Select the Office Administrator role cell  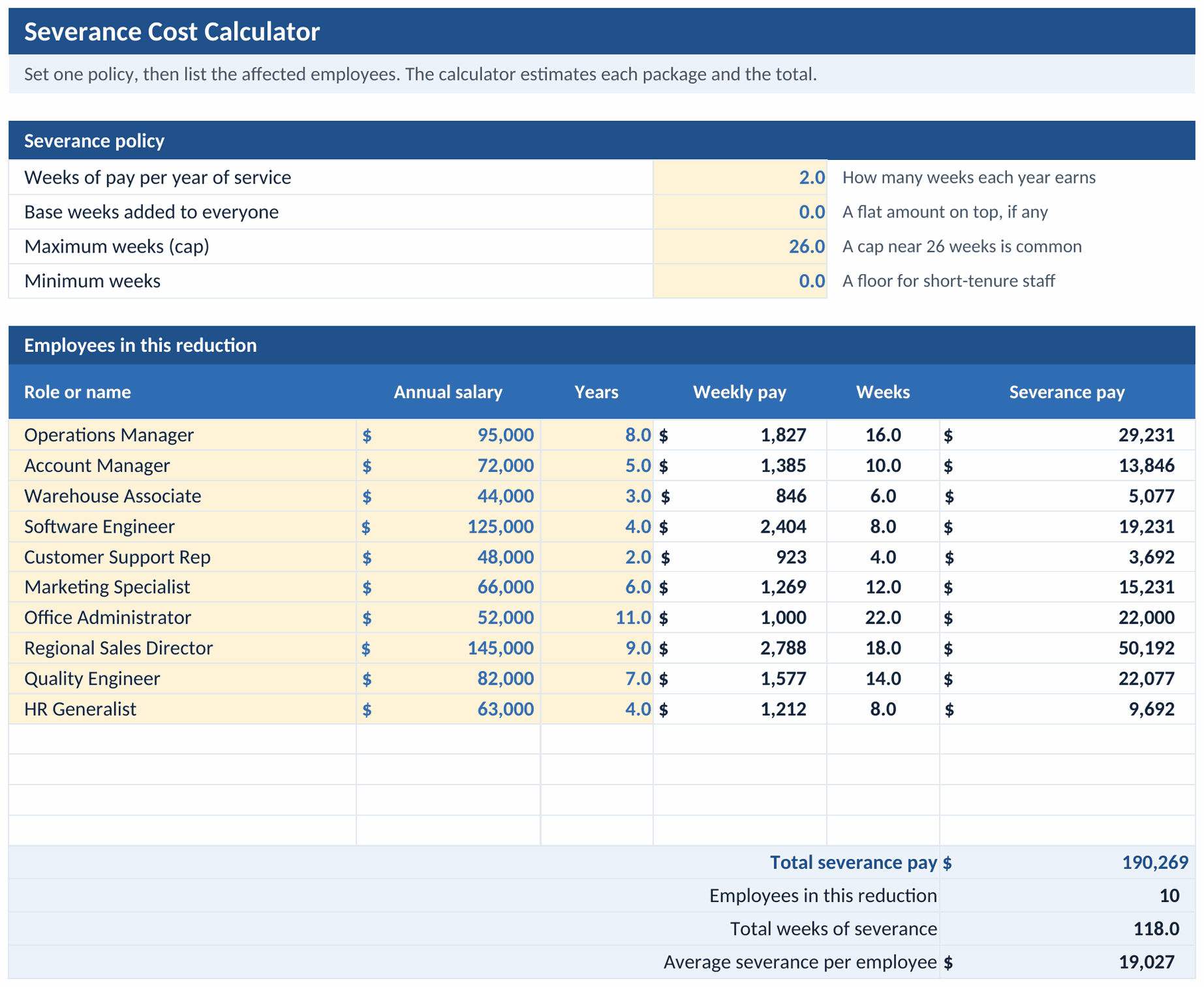coord(182,618)
